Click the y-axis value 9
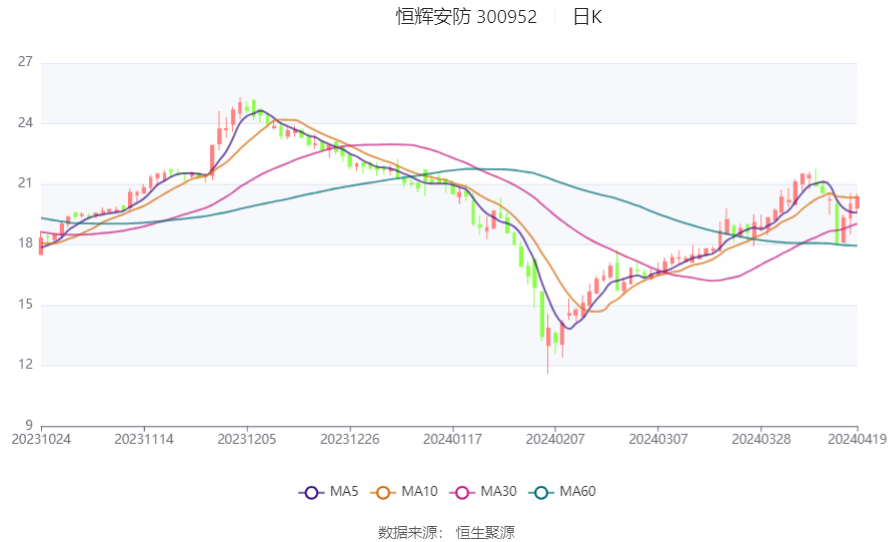 (x=29, y=425)
